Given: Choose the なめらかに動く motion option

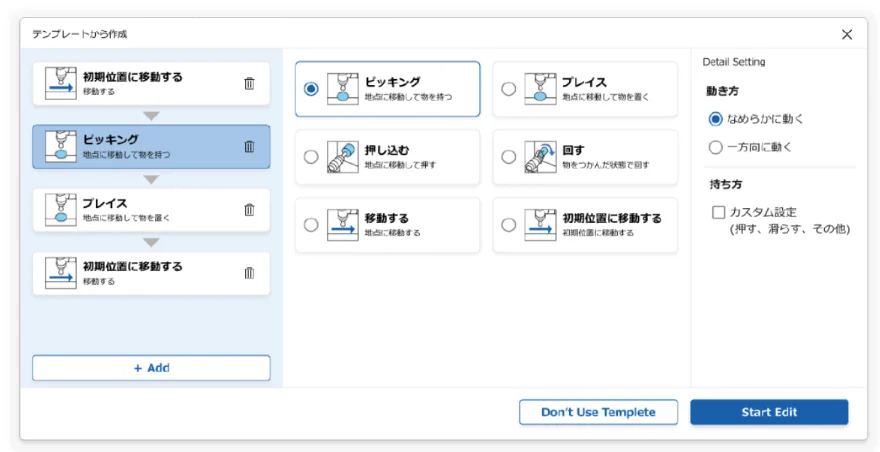Looking at the screenshot, I should [x=715, y=119].
